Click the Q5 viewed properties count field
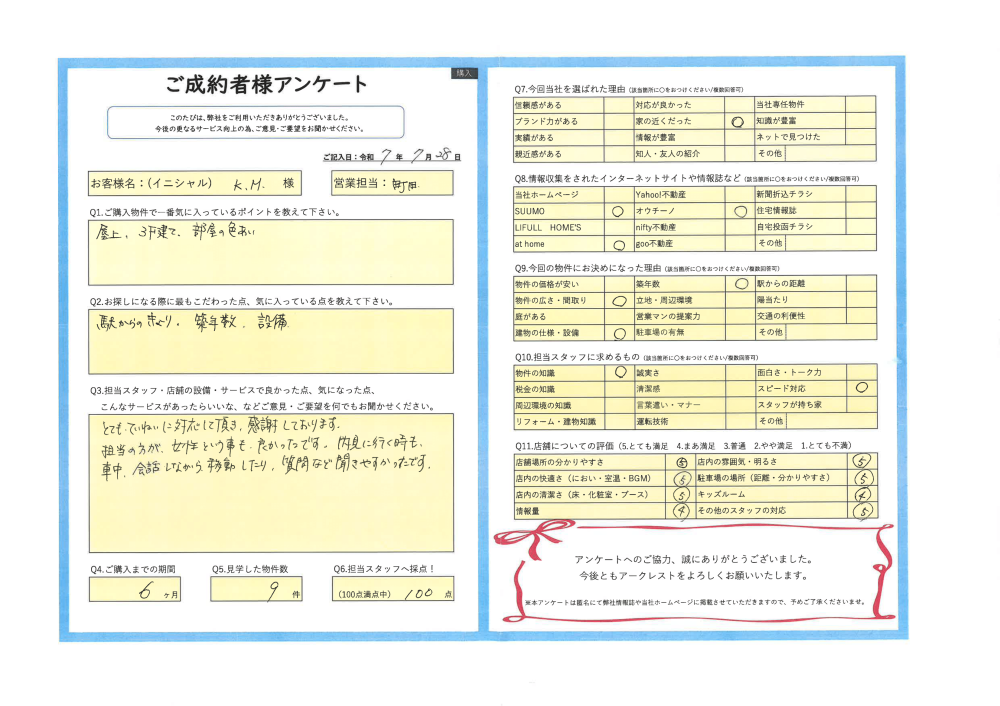This screenshot has width=1000, height=706. tap(256, 591)
